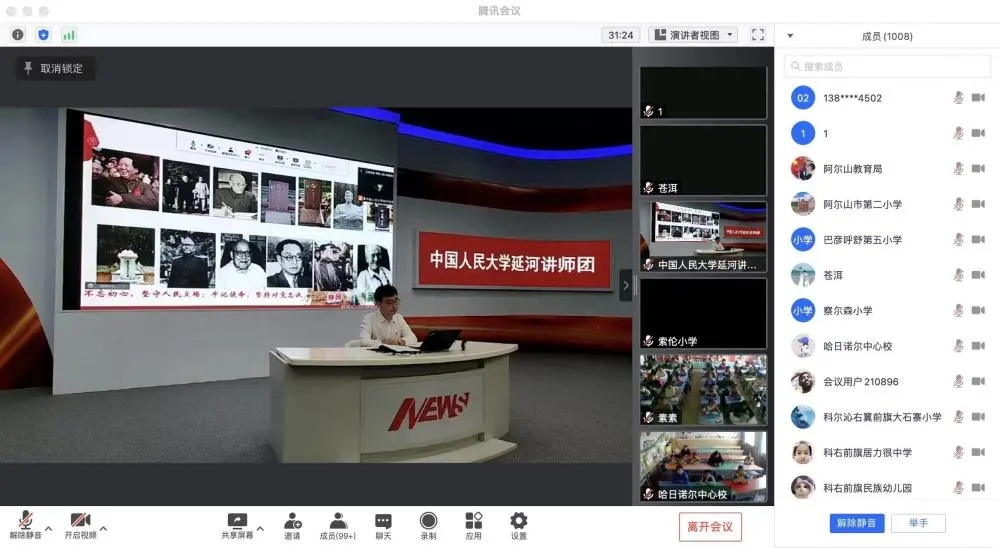Screen dimensions: 1000x548
Task: Toggle camera icon for 察尔森小学
Action: [x=978, y=310]
